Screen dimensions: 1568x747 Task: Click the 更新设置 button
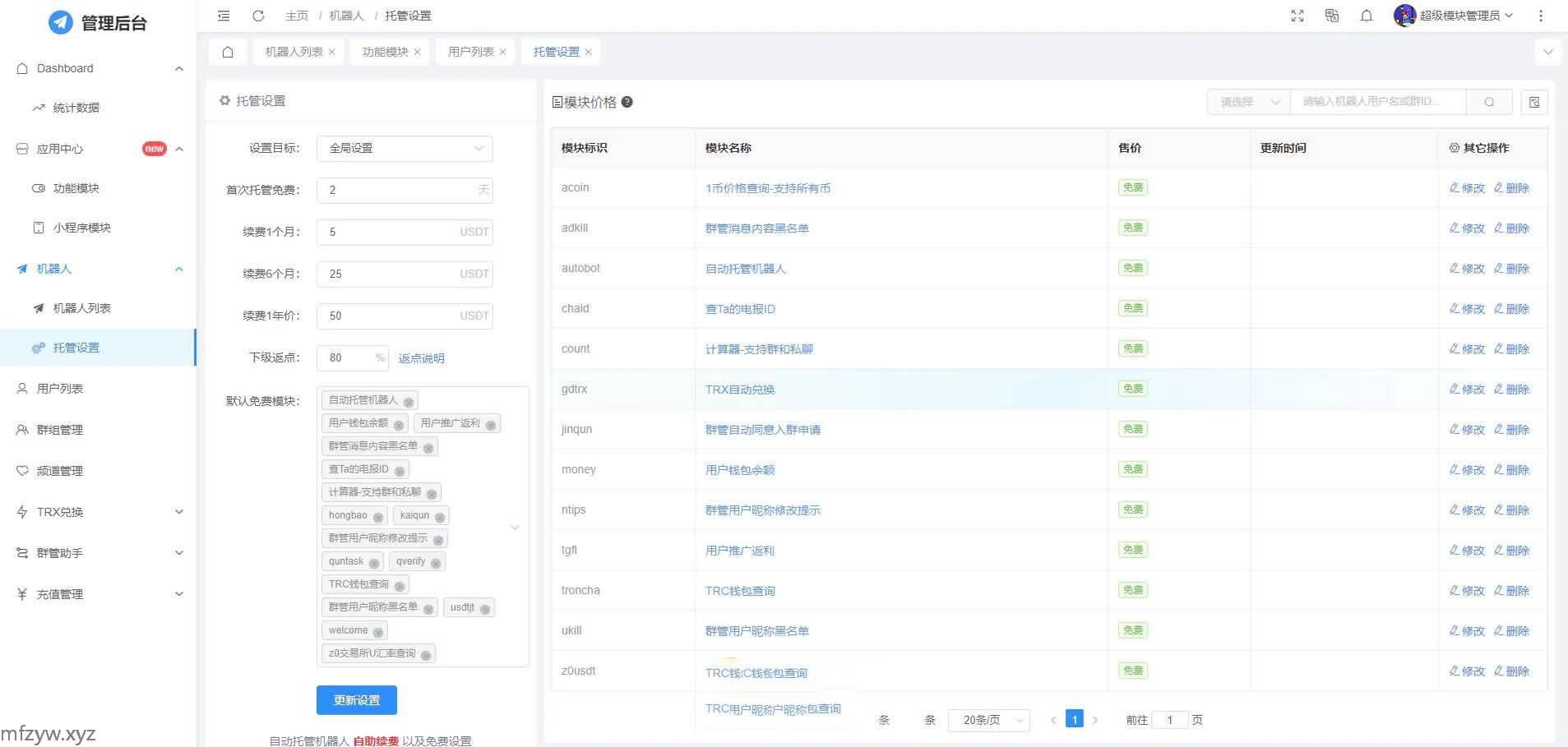(x=357, y=700)
